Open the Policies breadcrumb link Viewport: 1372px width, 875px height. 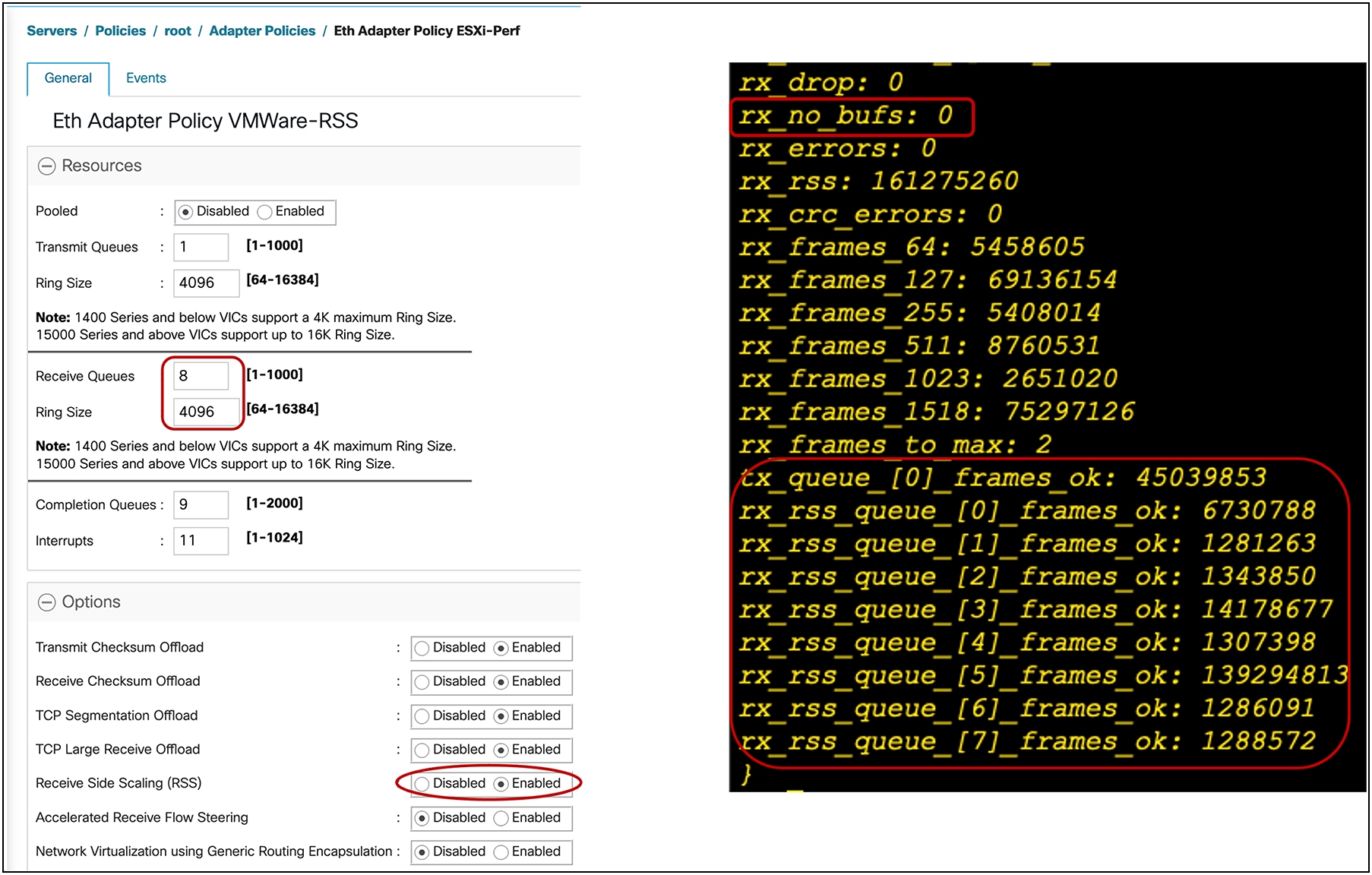point(120,31)
